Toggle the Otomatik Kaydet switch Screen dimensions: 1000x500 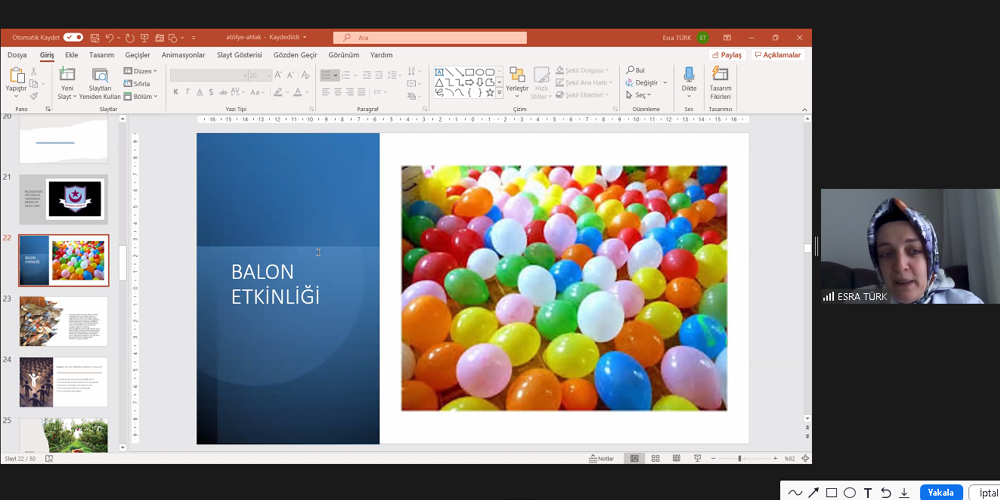click(73, 38)
